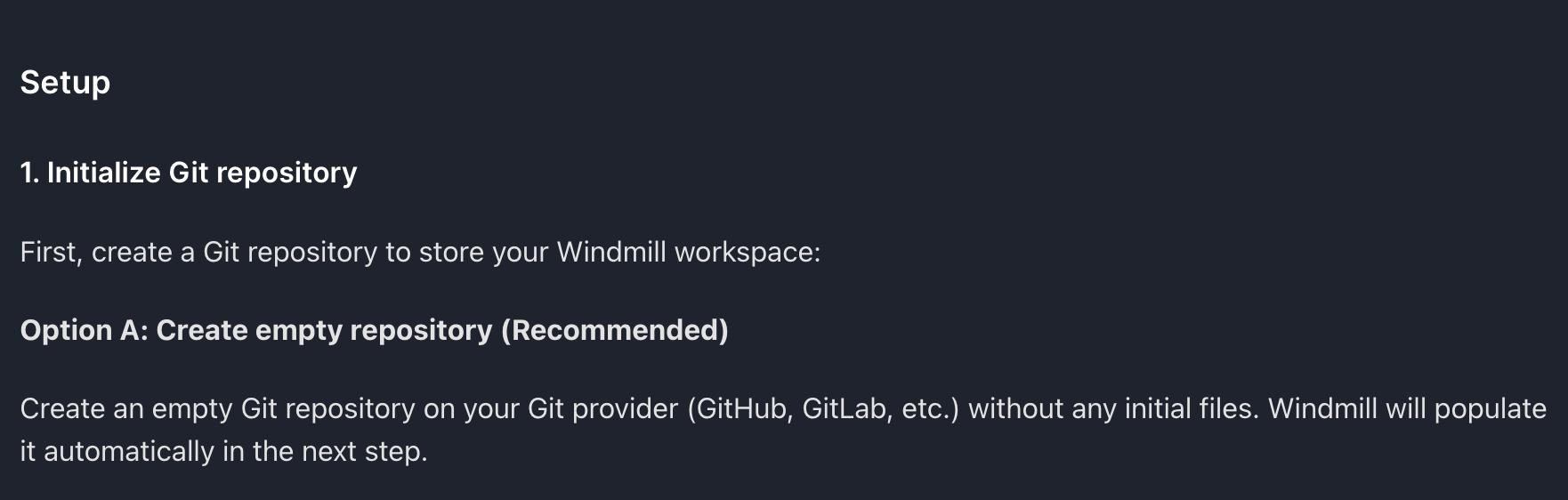Click "Create empty repository" bold text
This screenshot has height=500, width=1568.
(324, 331)
